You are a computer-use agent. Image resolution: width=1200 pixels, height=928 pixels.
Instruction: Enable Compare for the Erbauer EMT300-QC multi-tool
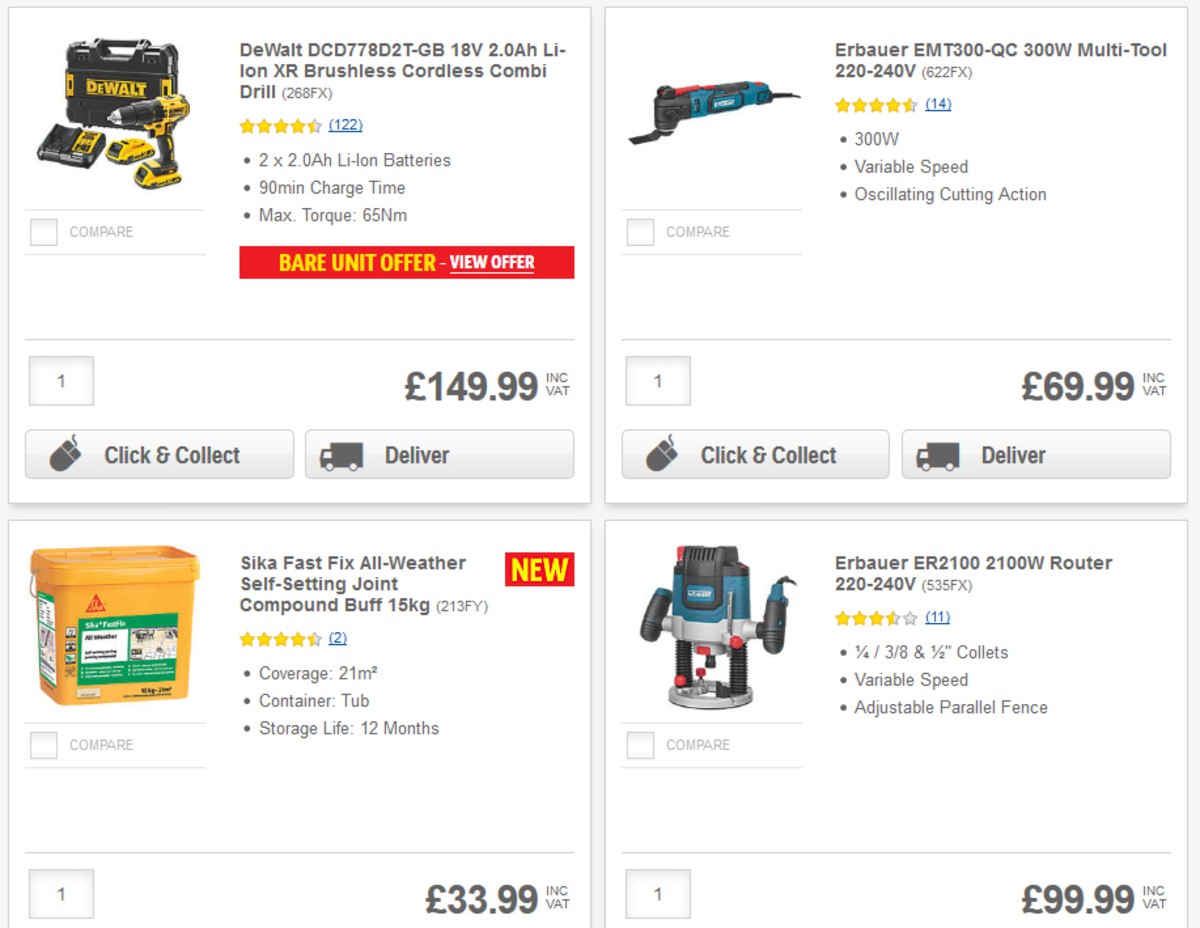click(x=640, y=231)
